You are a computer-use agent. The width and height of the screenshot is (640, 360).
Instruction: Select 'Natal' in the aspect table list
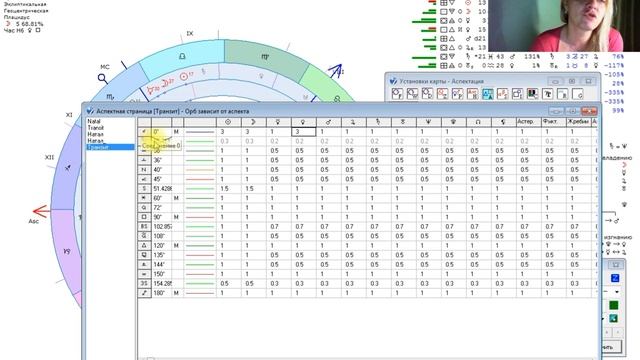pos(94,122)
